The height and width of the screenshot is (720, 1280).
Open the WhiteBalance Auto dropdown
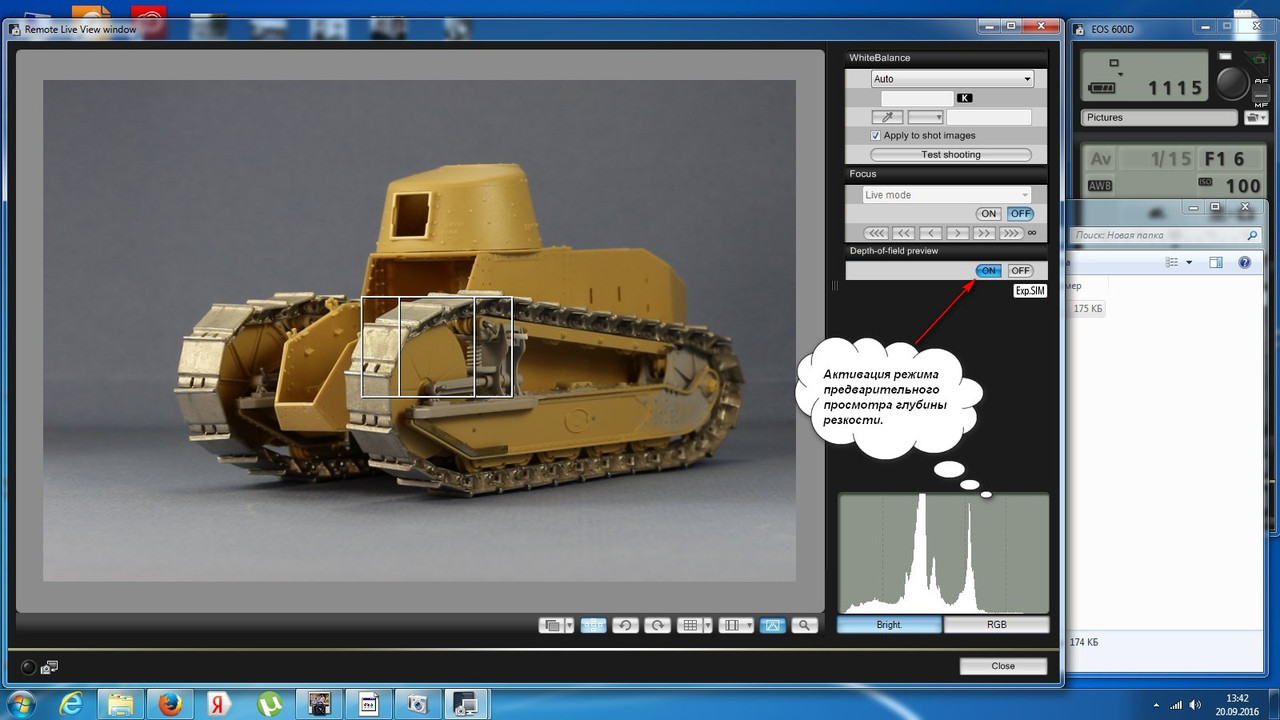coord(952,79)
